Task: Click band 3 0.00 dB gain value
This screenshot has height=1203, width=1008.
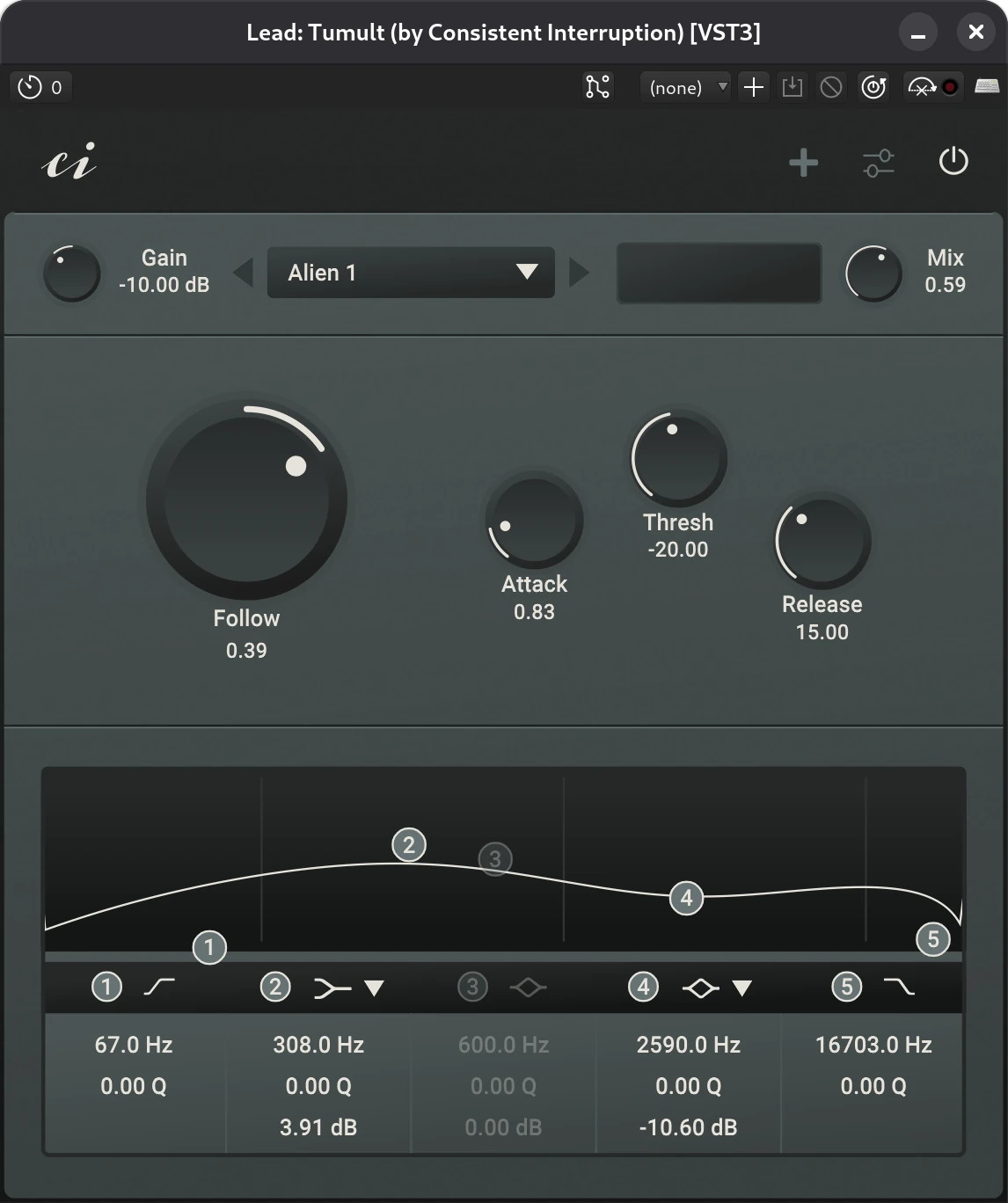Action: point(503,1127)
